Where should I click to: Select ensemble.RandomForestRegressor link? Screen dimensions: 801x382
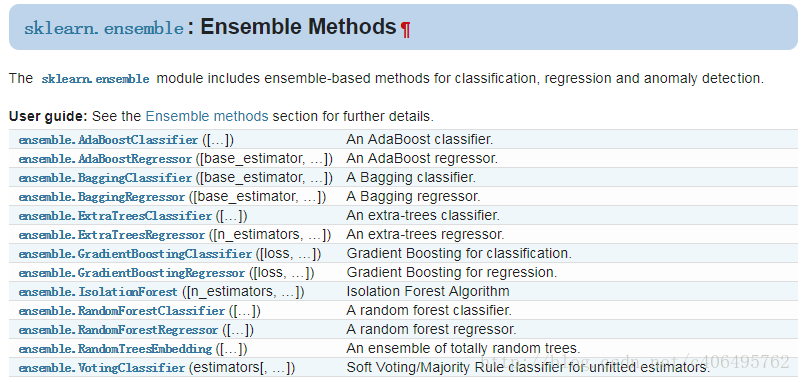119,329
